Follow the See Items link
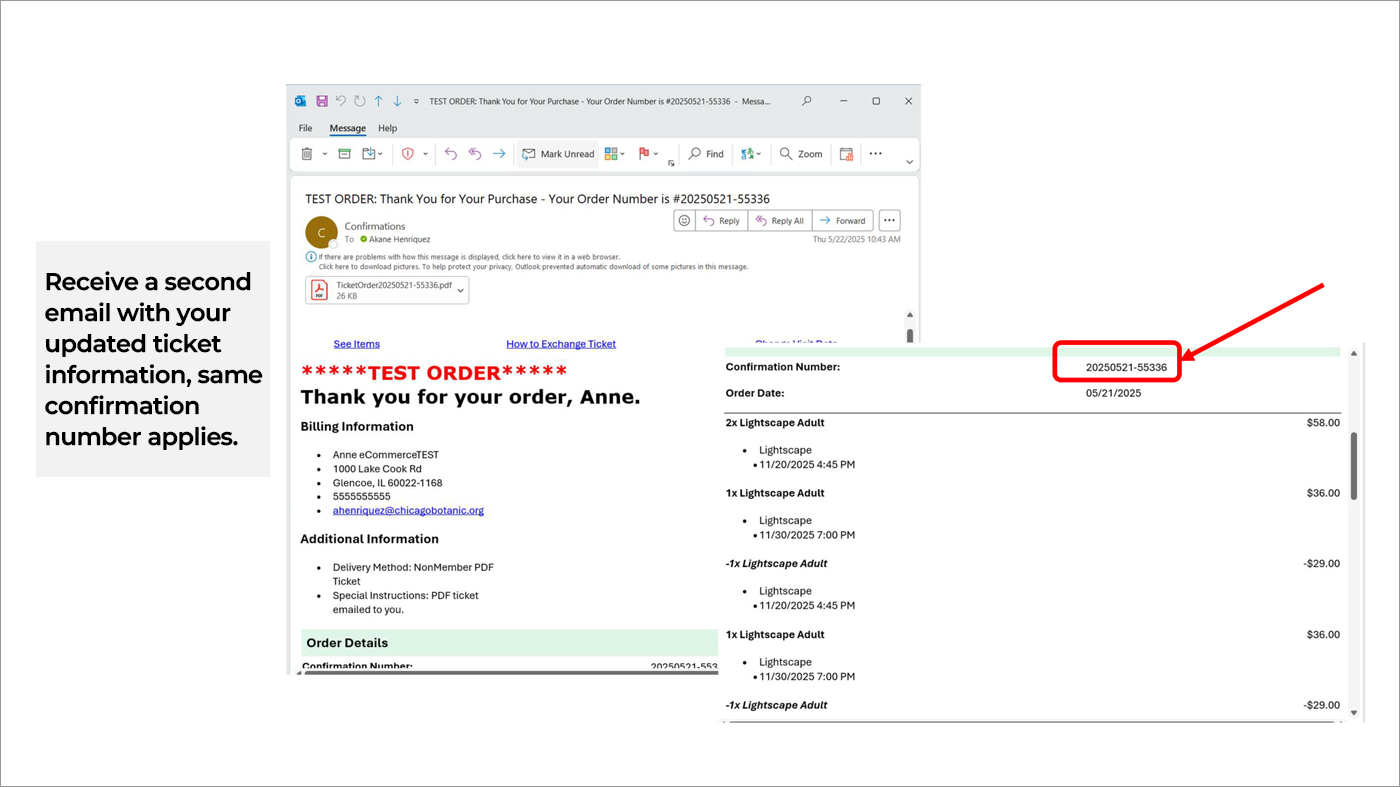 [x=357, y=344]
